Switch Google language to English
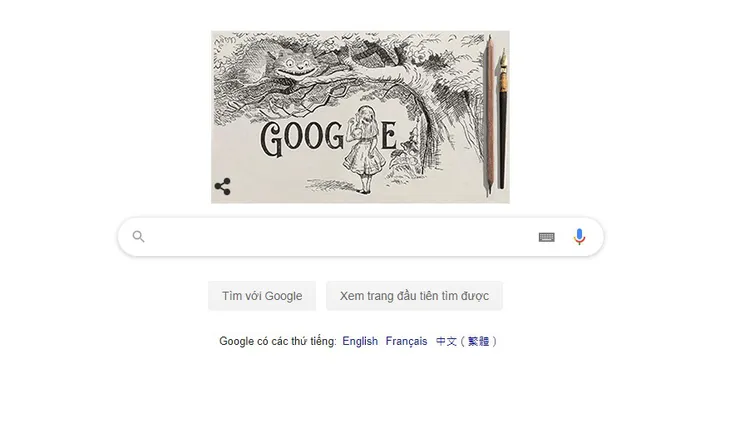This screenshot has width=740, height=447. coord(360,341)
